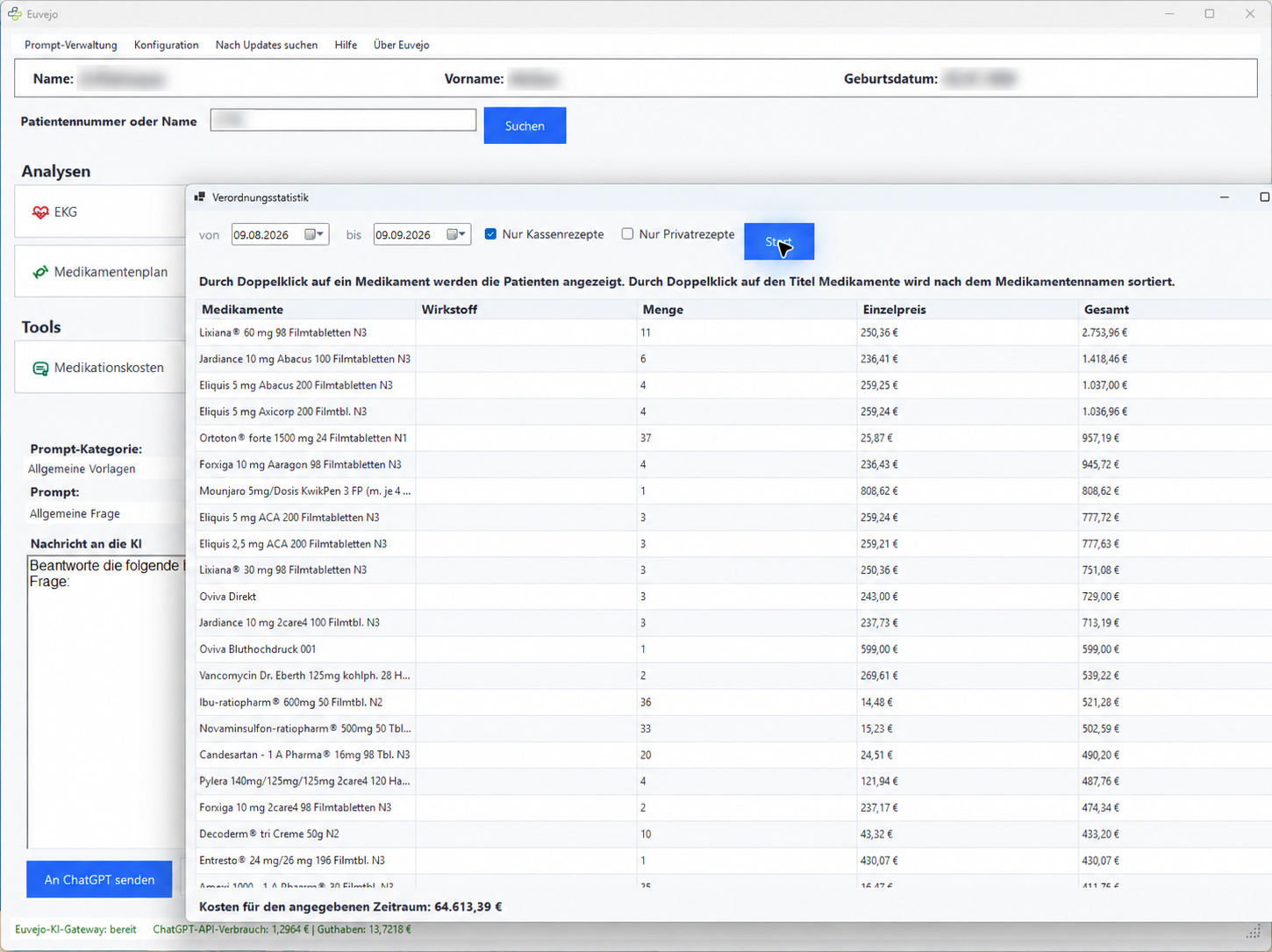Enable the Nur Privatrezepte checkbox
Screen dimensions: 1272x952
coord(627,234)
